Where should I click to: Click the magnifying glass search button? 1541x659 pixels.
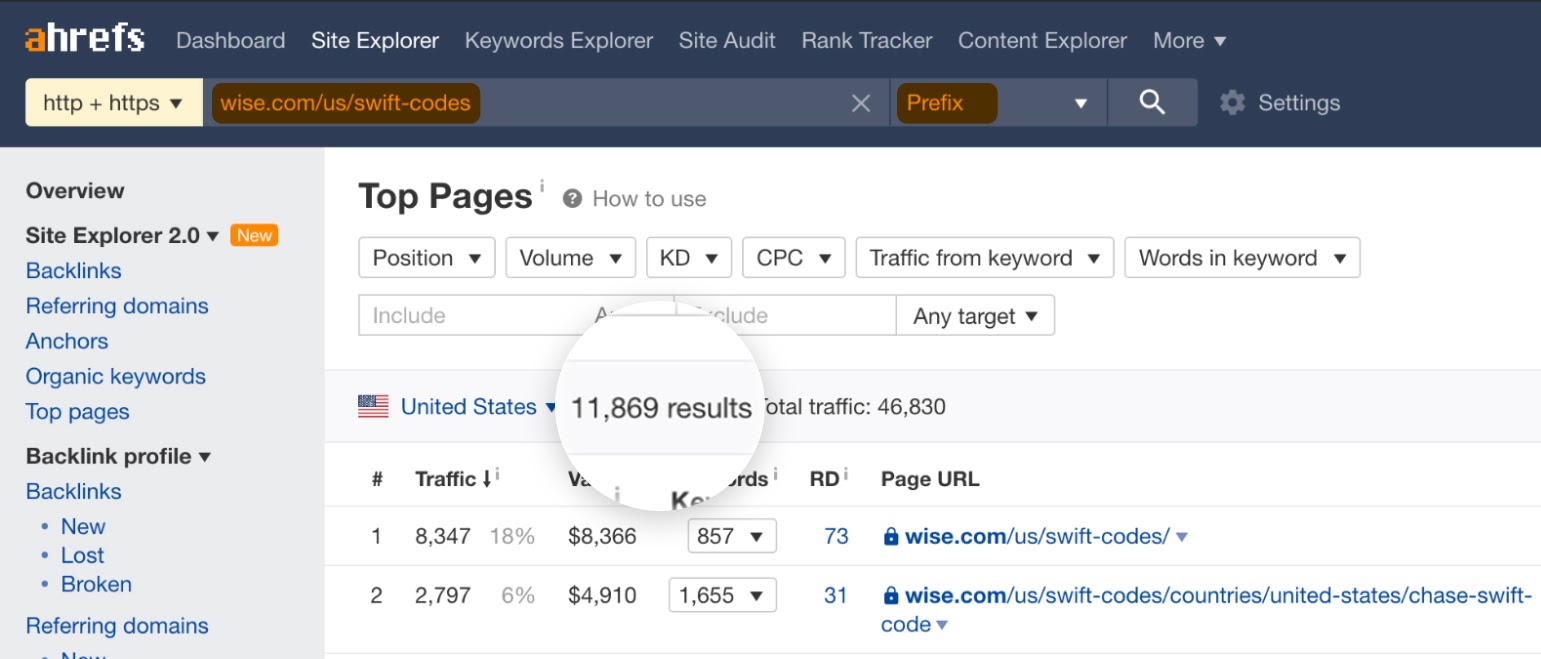(1152, 102)
